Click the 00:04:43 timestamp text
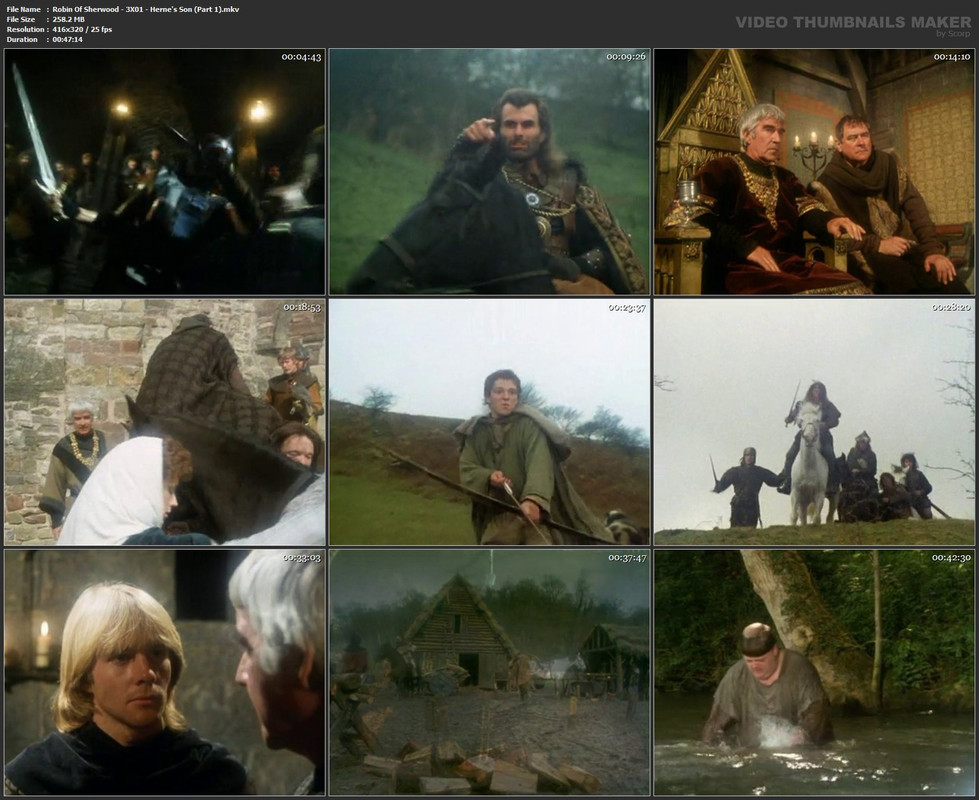The height and width of the screenshot is (800, 979). (x=301, y=57)
